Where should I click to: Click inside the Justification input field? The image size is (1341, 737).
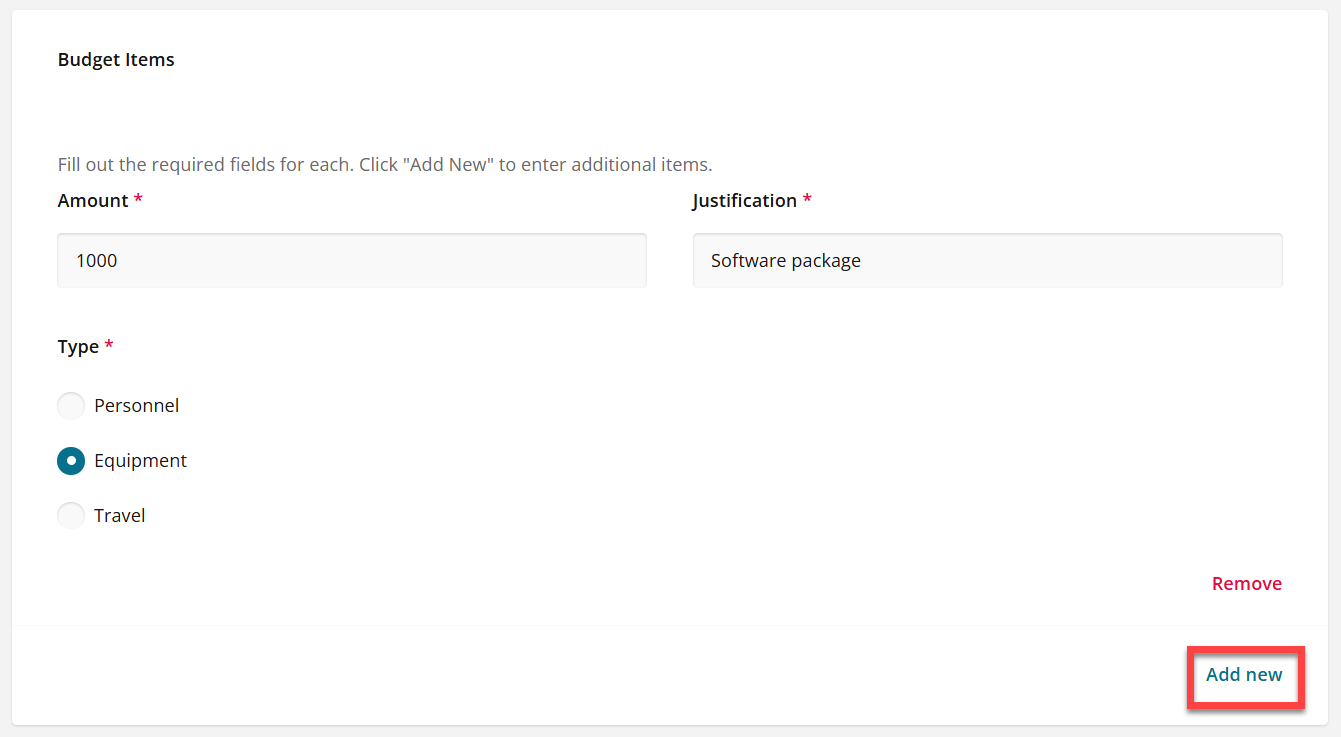click(x=987, y=260)
